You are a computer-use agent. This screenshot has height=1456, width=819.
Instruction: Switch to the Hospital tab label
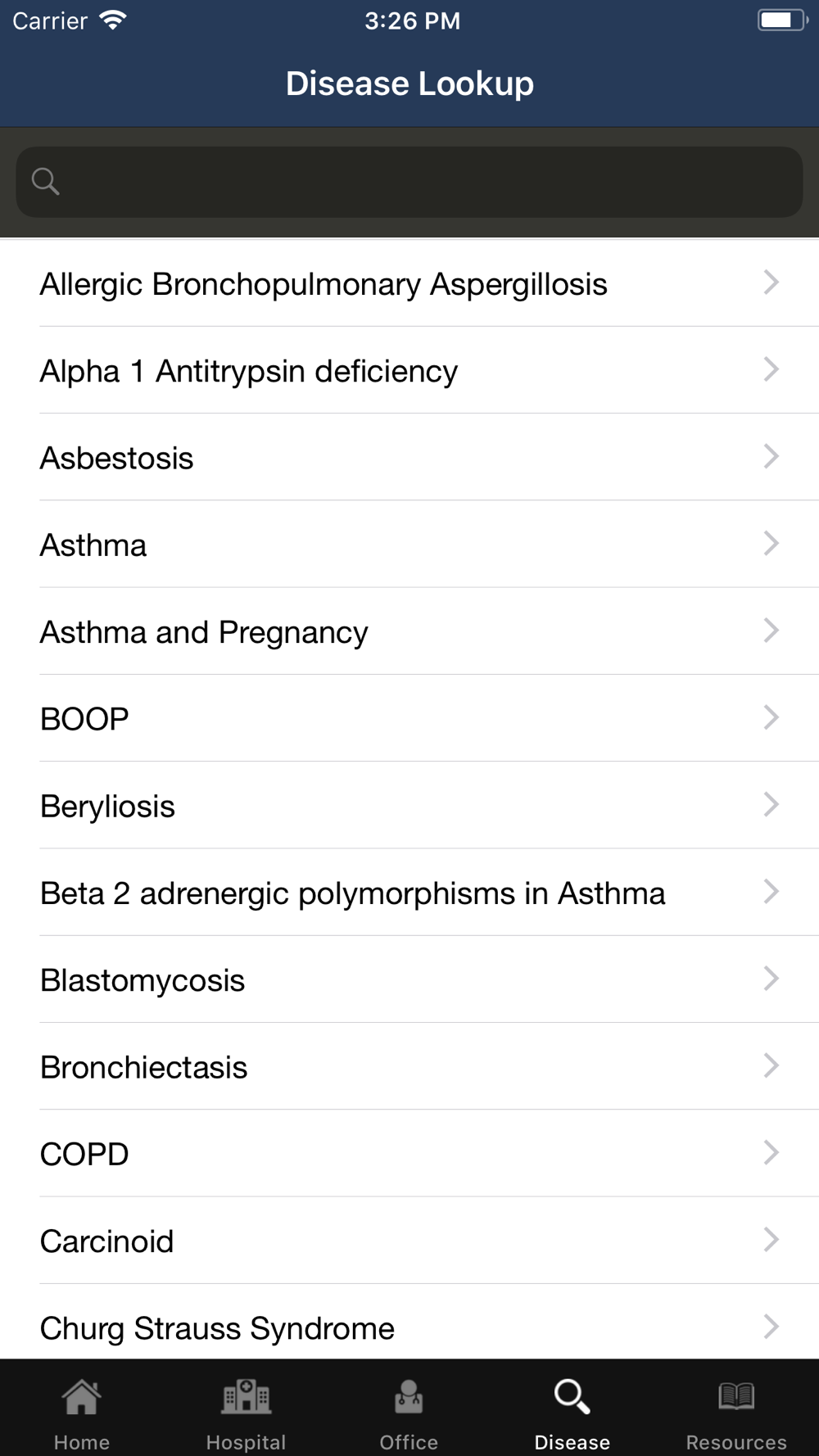point(246,1442)
